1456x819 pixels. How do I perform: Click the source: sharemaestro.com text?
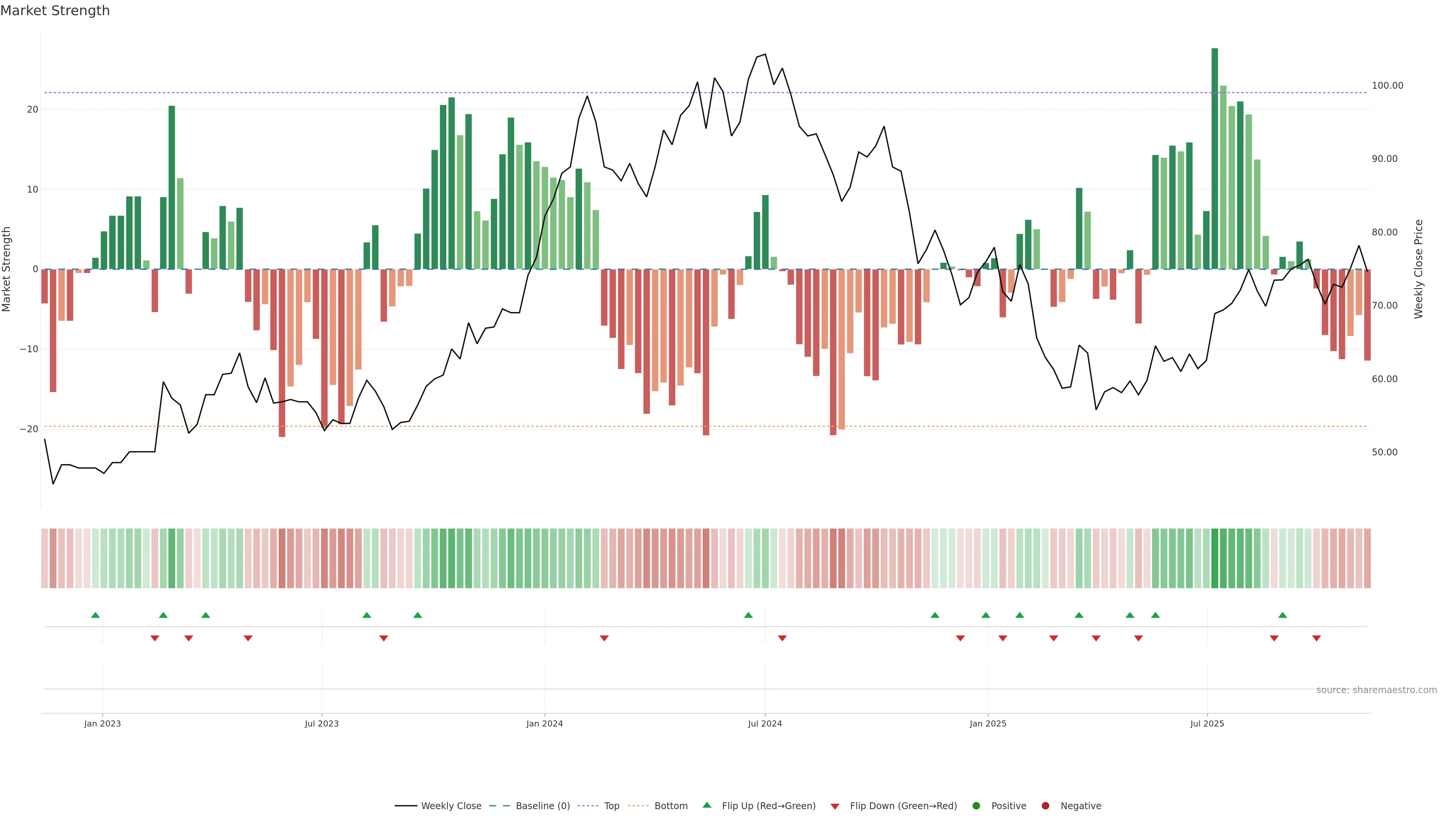point(1376,690)
